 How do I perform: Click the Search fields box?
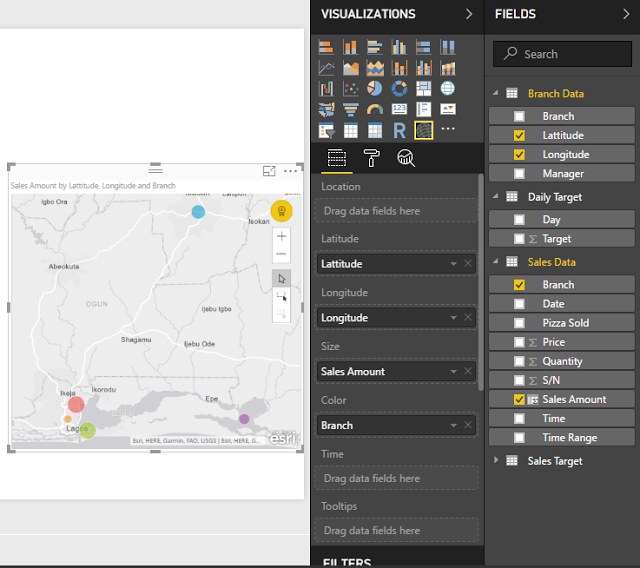click(562, 54)
